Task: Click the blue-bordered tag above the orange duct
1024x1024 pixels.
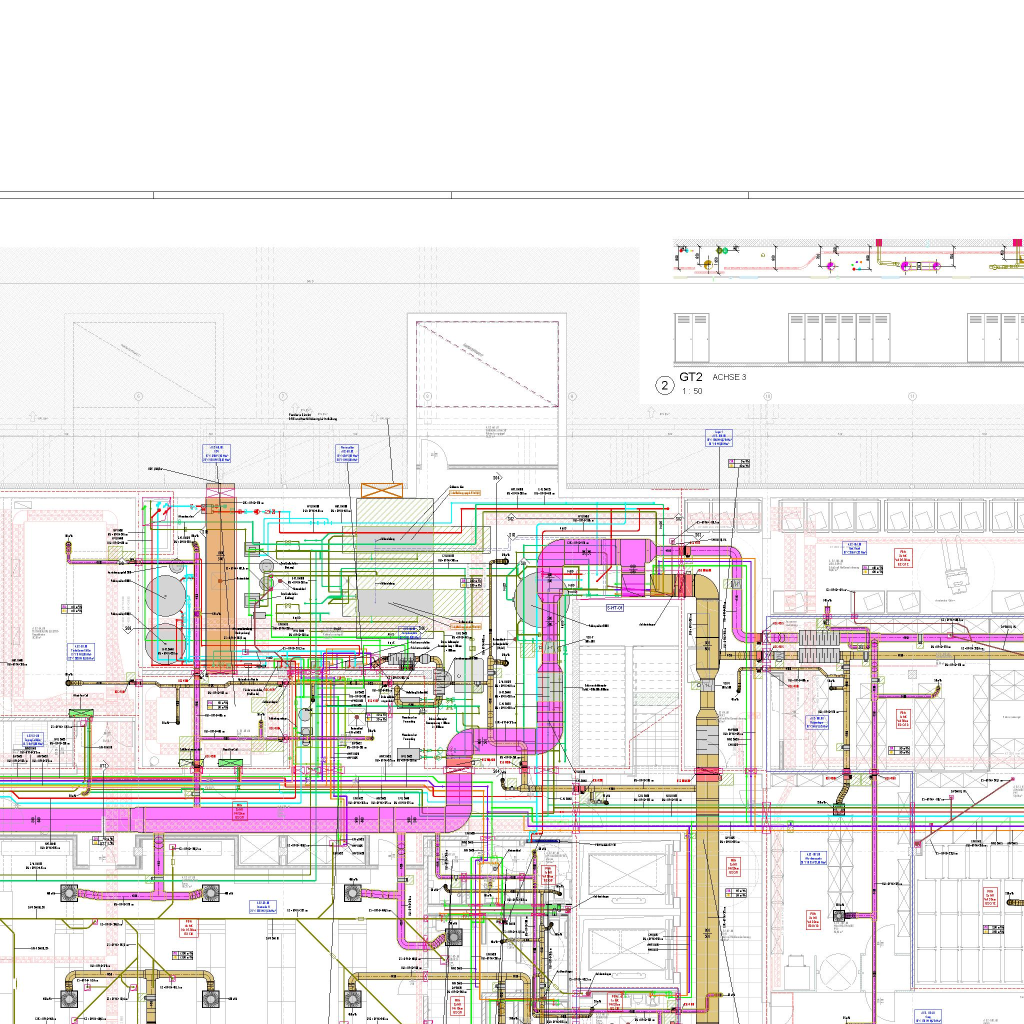Action: tap(220, 454)
